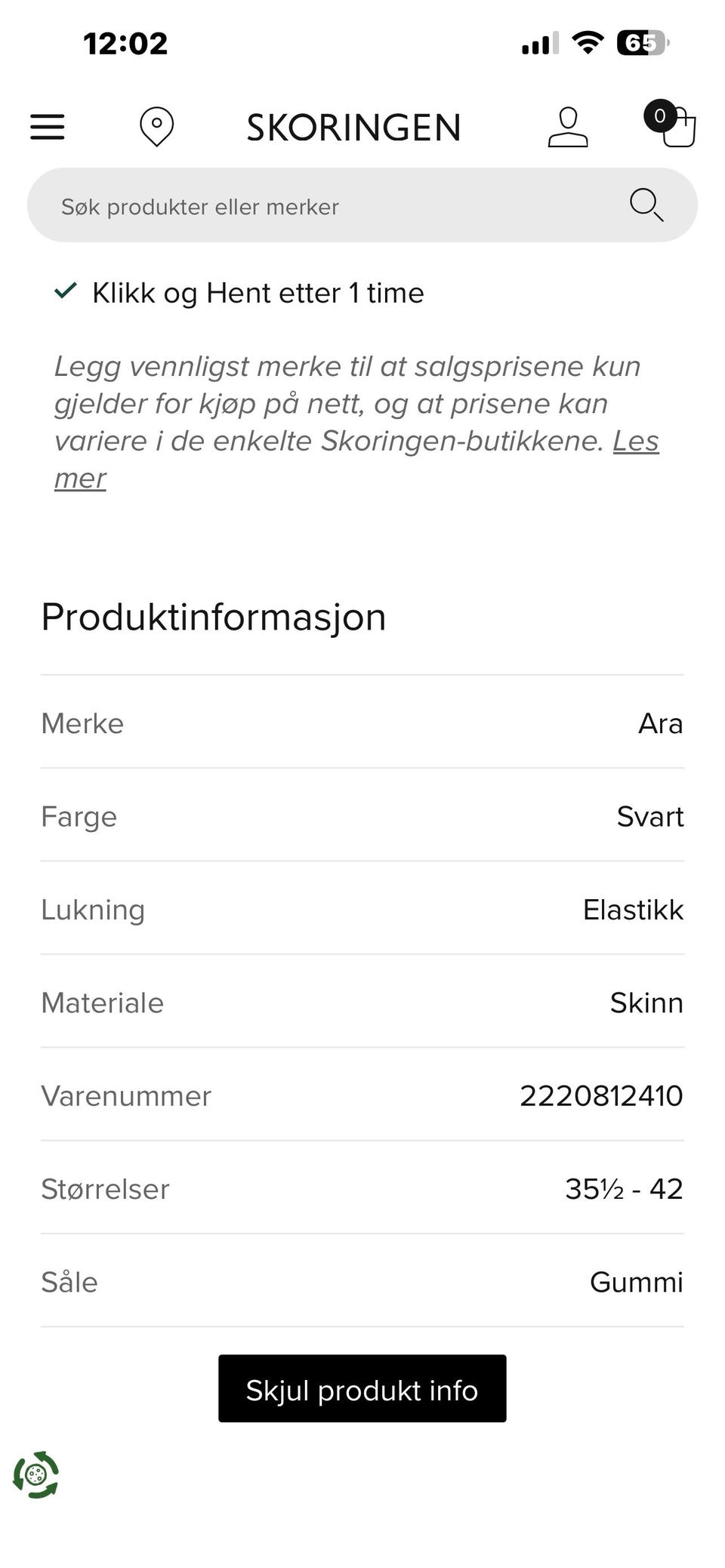
Task: Tap the Lukning Elastikk row
Action: [x=362, y=909]
